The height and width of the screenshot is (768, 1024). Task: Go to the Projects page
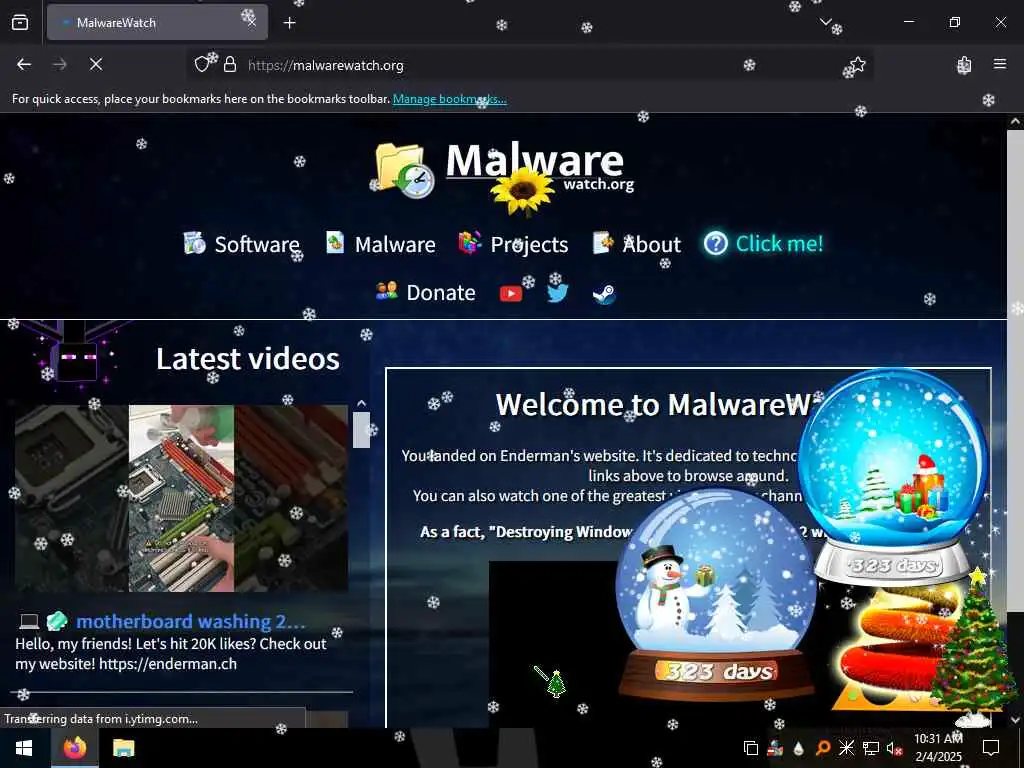point(529,244)
